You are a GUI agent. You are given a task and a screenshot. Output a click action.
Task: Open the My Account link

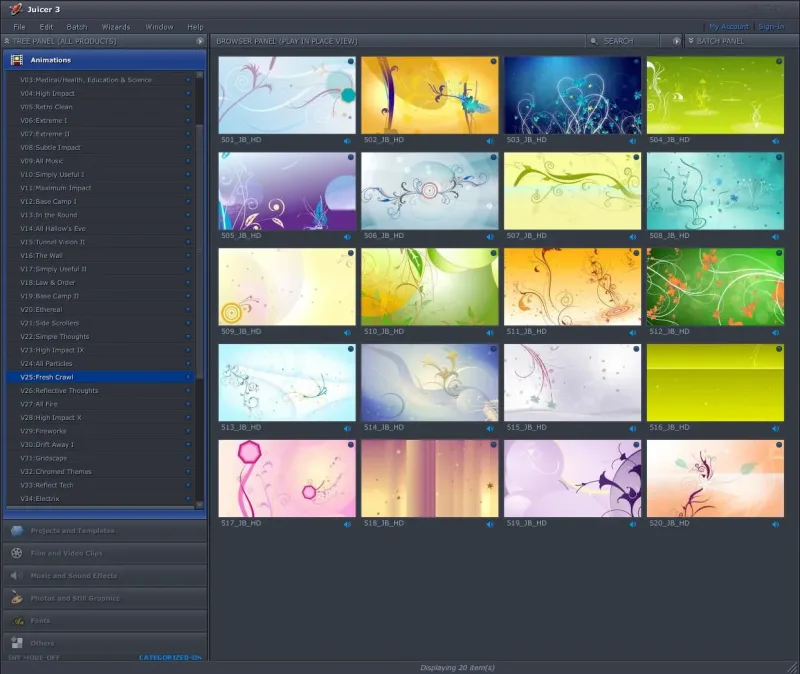[x=729, y=27]
